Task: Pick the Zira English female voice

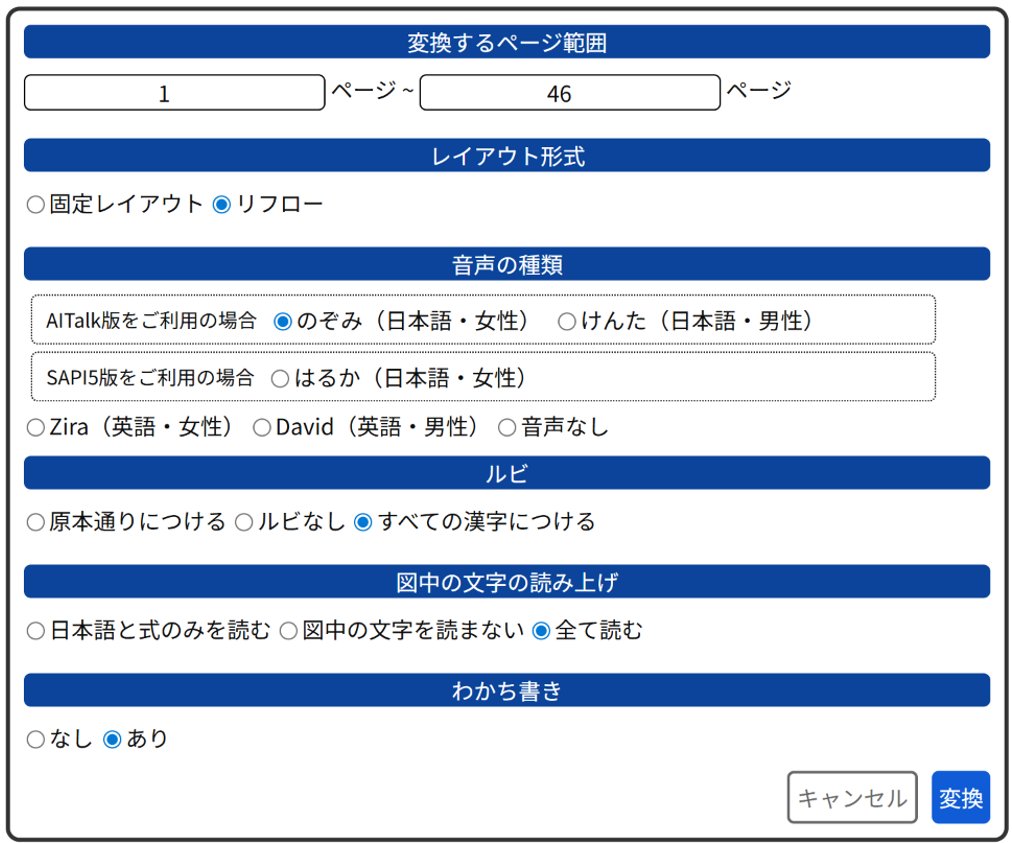Action: point(36,428)
